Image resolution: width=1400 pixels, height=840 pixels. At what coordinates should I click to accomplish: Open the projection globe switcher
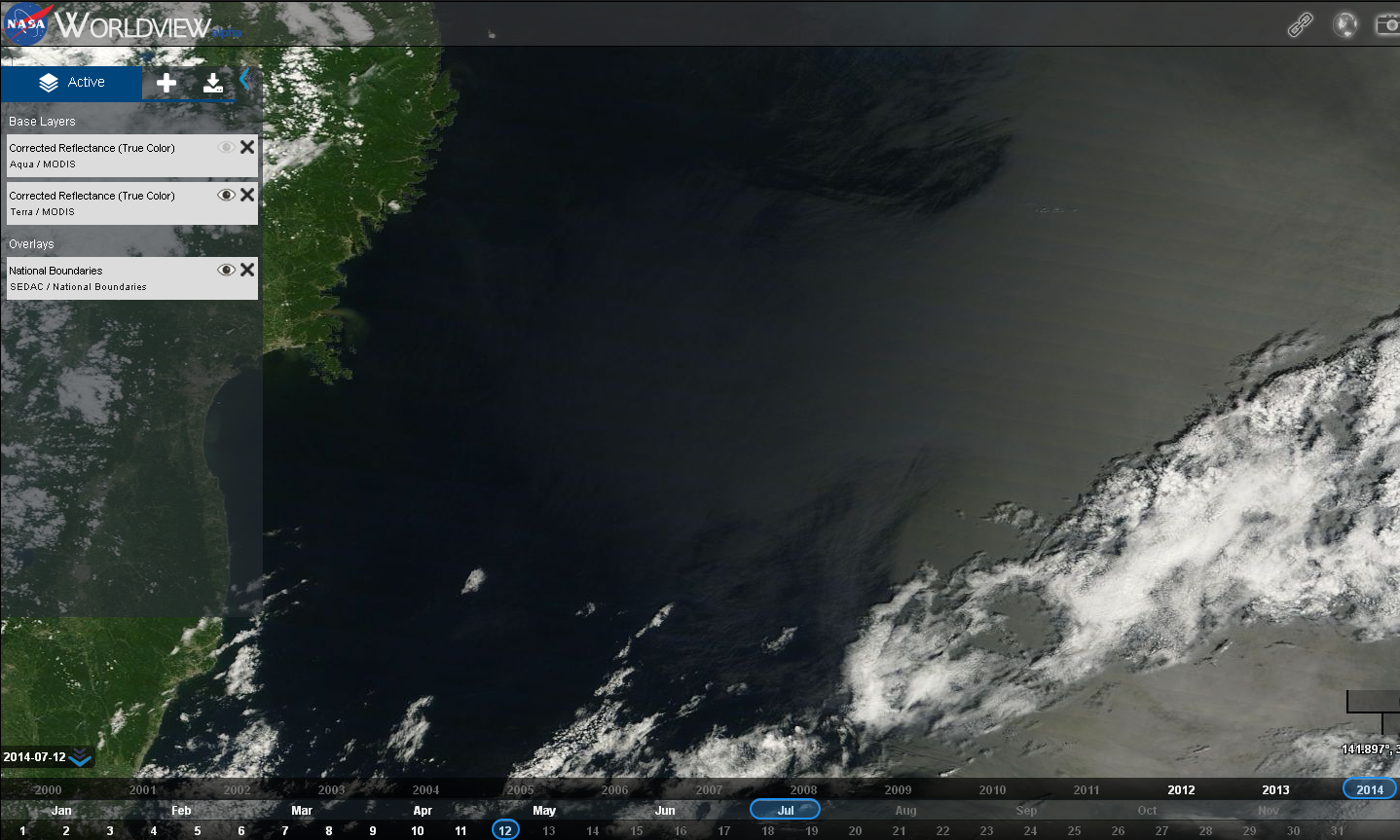[x=1345, y=23]
